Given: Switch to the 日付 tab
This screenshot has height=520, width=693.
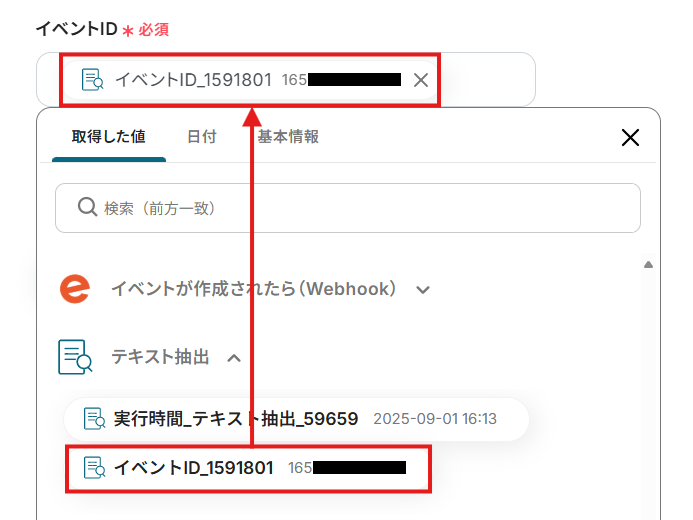Looking at the screenshot, I should (202, 137).
